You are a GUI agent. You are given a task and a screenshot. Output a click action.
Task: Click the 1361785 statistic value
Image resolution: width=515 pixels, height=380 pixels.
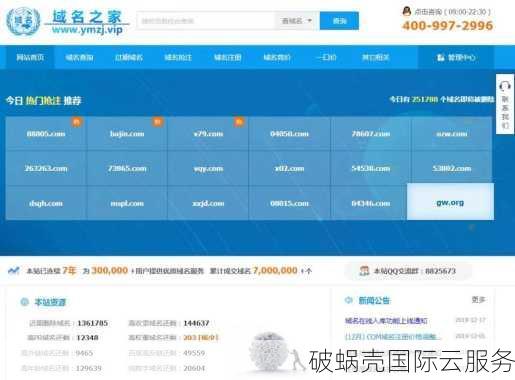point(92,323)
